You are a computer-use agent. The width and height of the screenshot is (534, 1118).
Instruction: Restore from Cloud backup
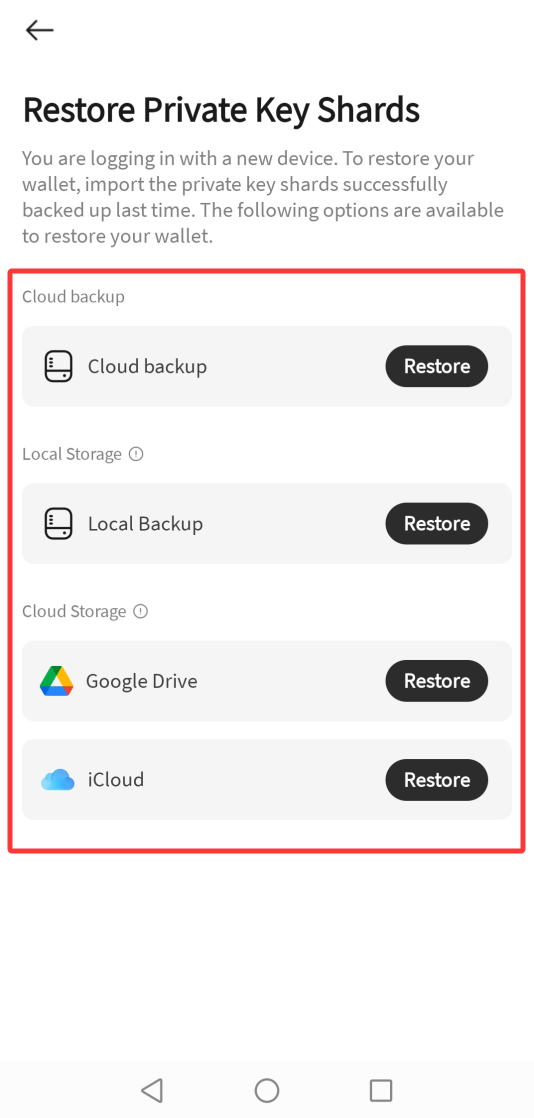click(x=437, y=366)
